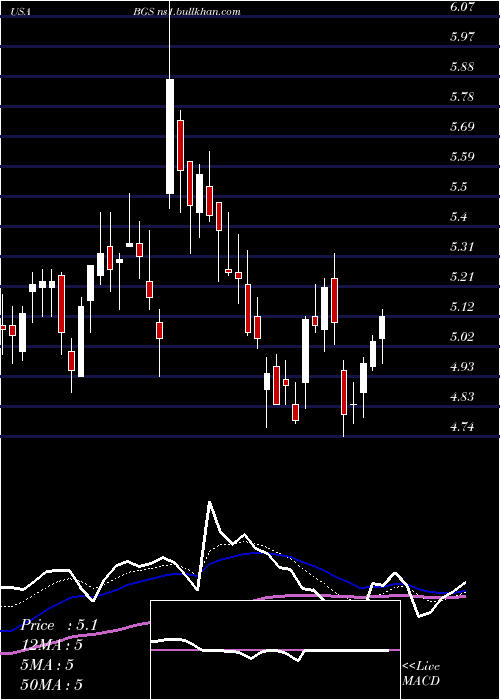This screenshot has height=700, width=500.
Task: Click the 6.07 price axis label
Action: 461,7
